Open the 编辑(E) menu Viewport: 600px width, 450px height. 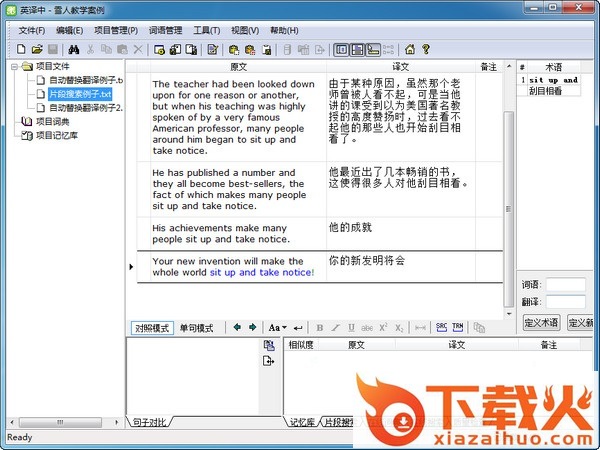69,30
